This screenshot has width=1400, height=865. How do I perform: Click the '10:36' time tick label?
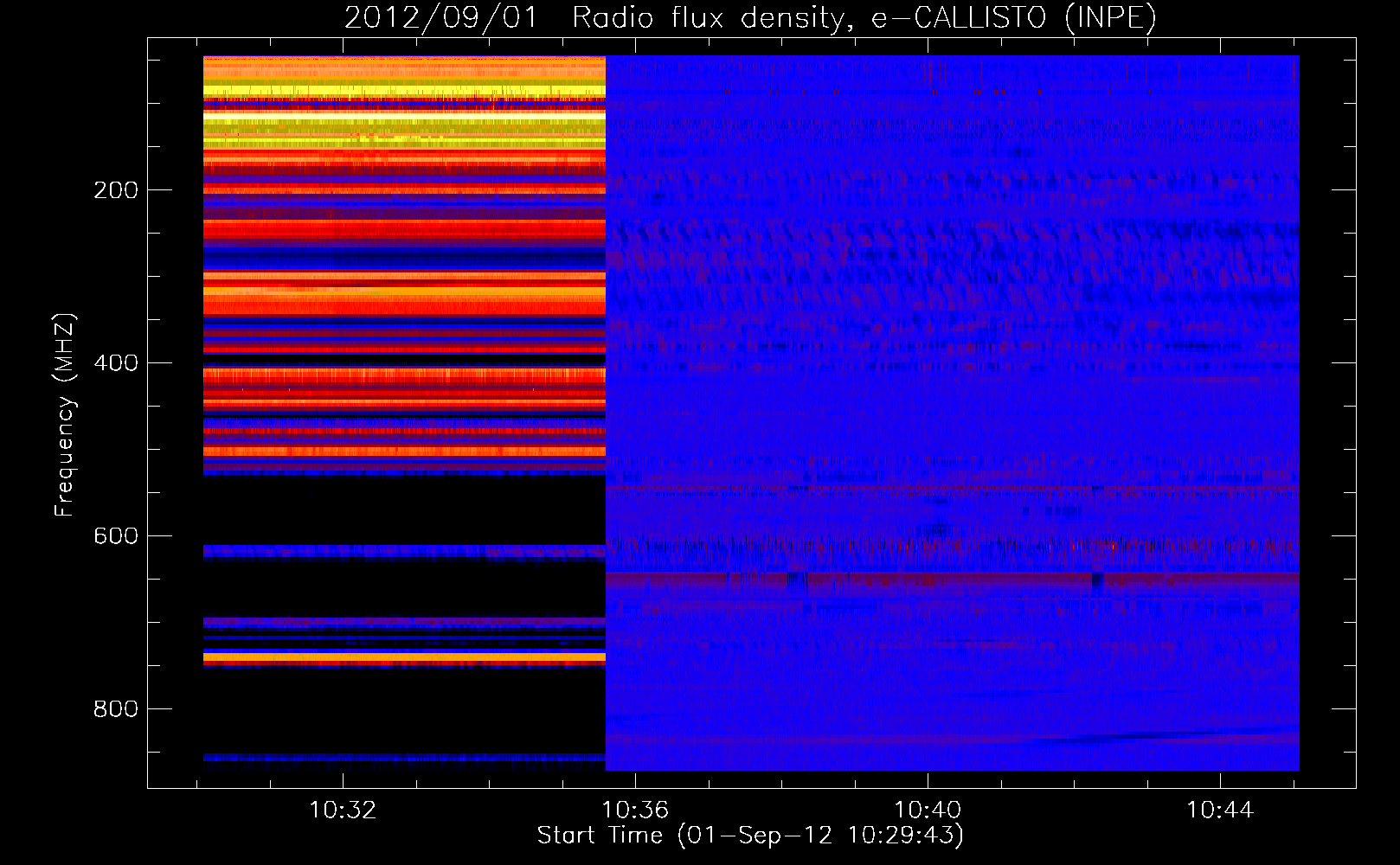[x=635, y=811]
